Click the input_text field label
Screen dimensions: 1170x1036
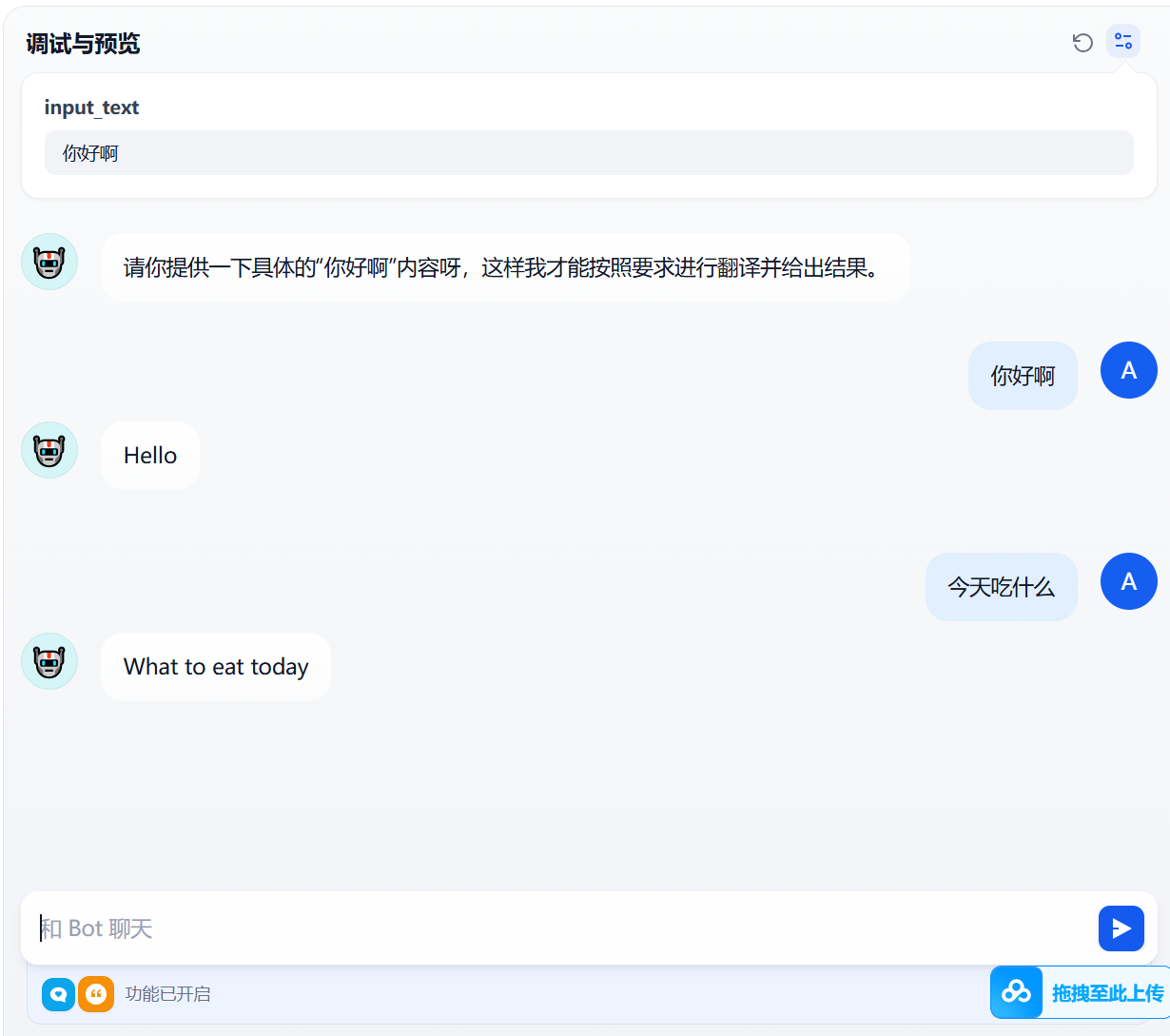pyautogui.click(x=90, y=108)
